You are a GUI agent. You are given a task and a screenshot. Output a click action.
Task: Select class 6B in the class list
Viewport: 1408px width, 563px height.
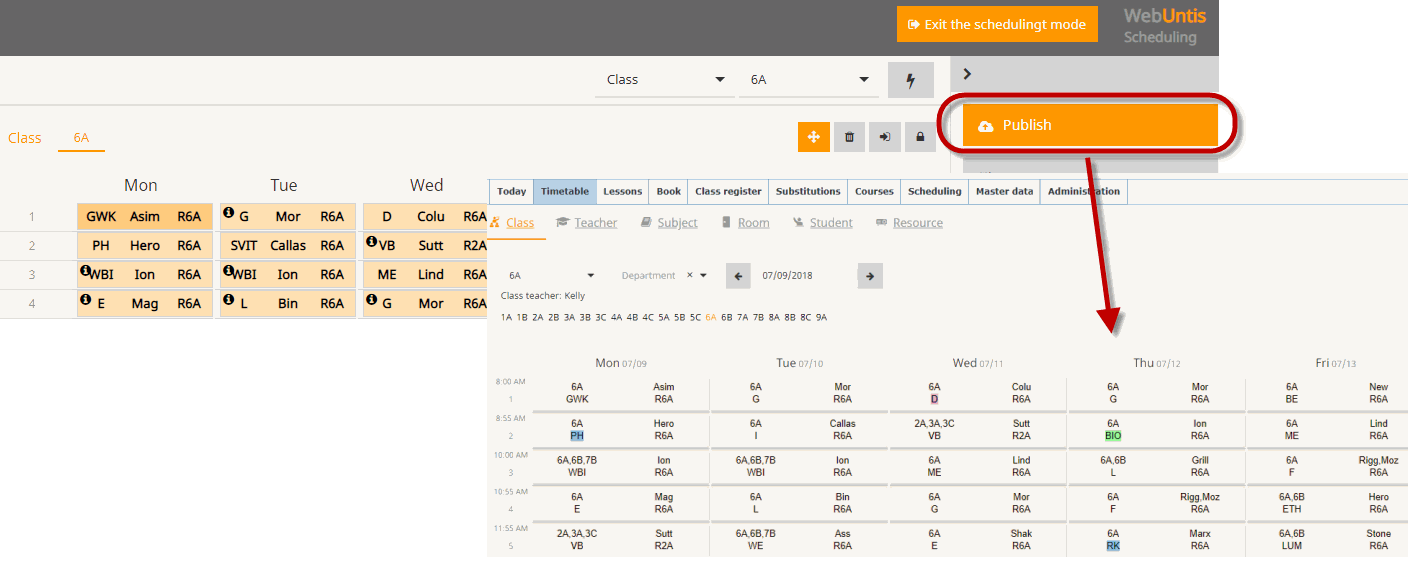tap(727, 317)
